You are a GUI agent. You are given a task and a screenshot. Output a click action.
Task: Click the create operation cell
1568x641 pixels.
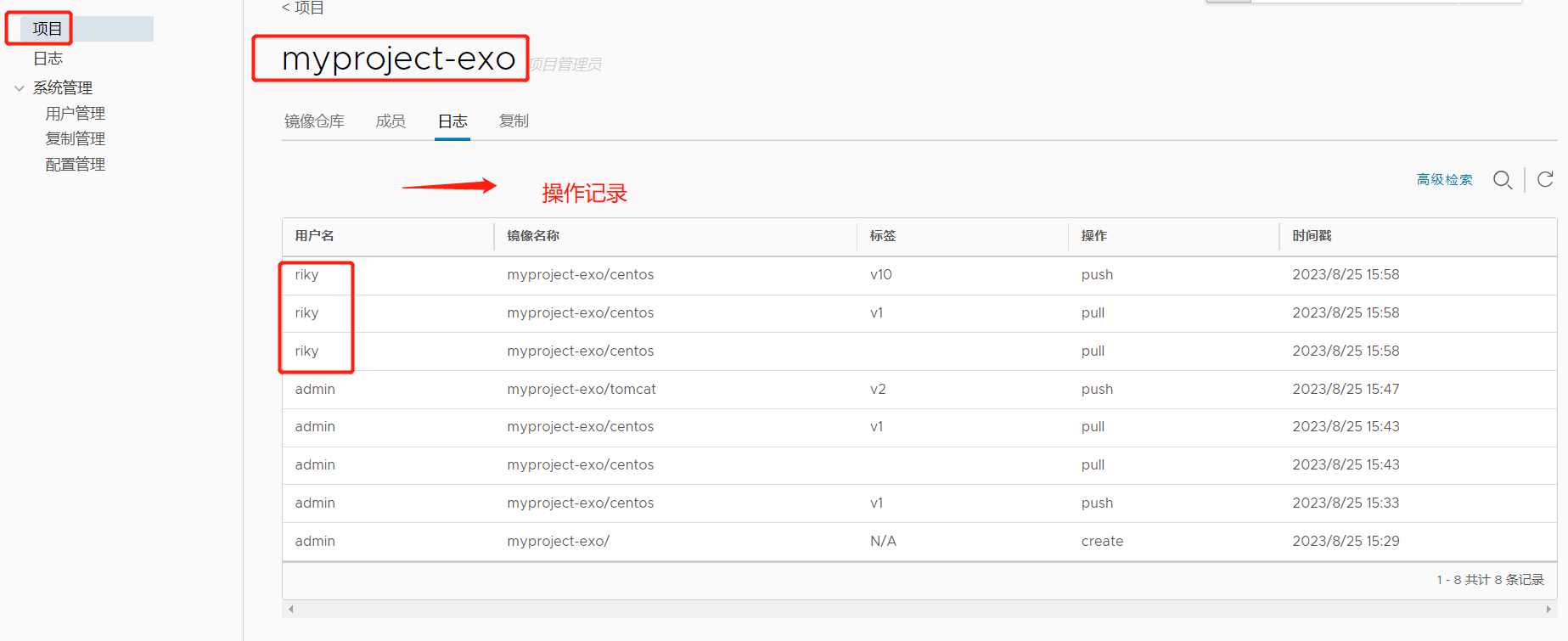(1102, 542)
